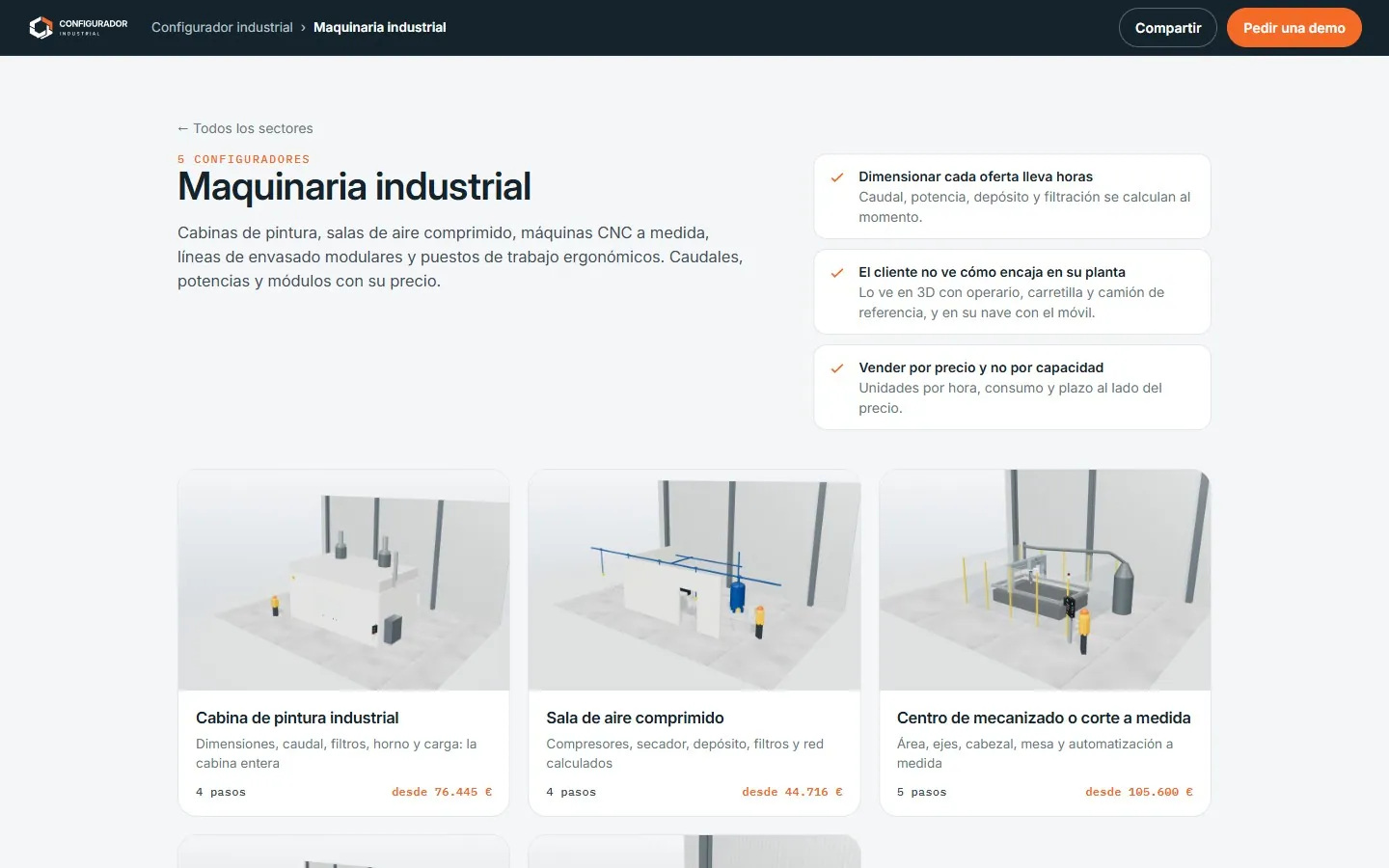Screen dimensions: 1389x868
Task: Select the Centro de mecanizado o corte a medida title
Action: tap(1044, 718)
